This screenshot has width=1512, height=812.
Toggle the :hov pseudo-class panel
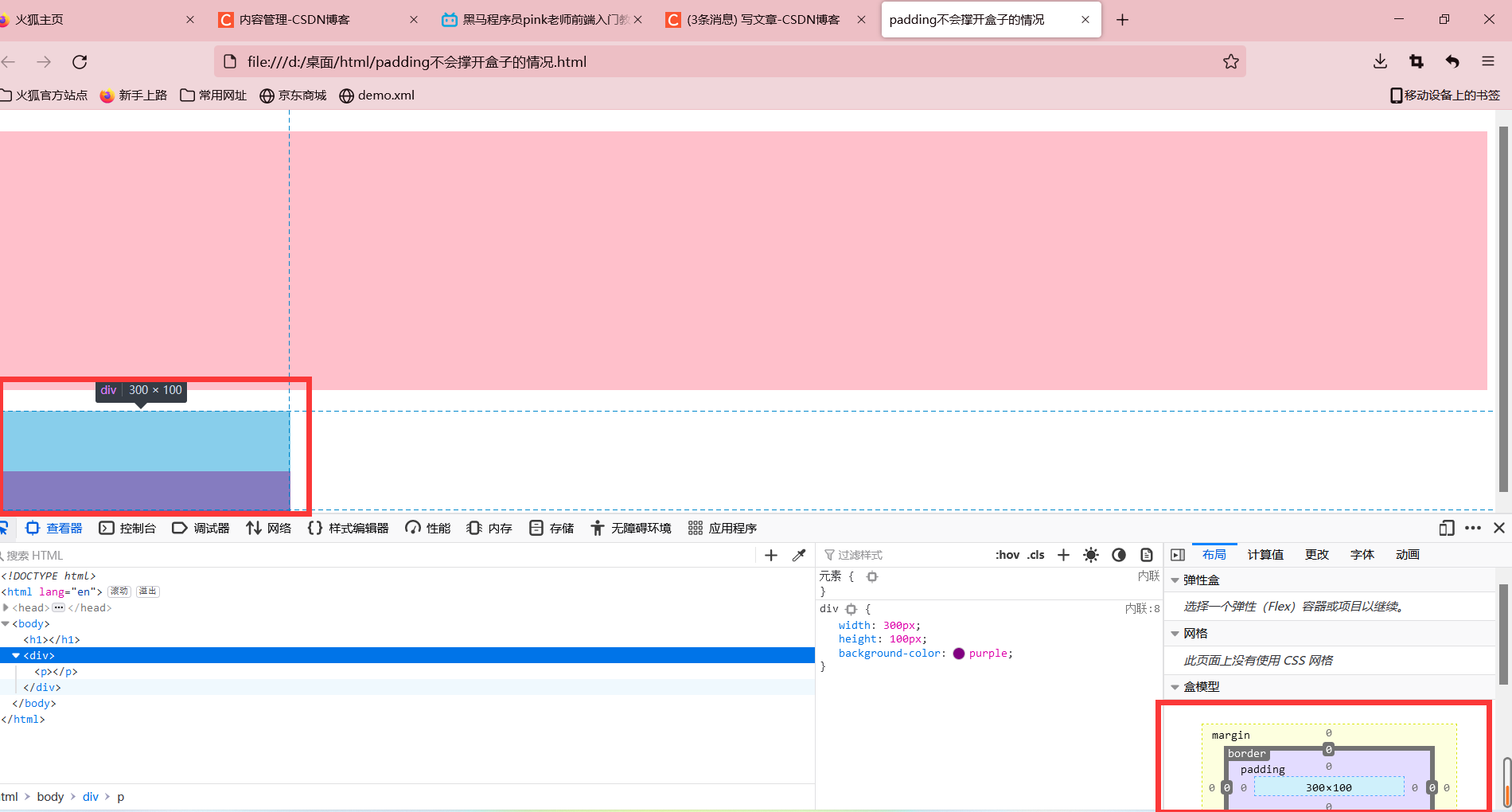1007,555
